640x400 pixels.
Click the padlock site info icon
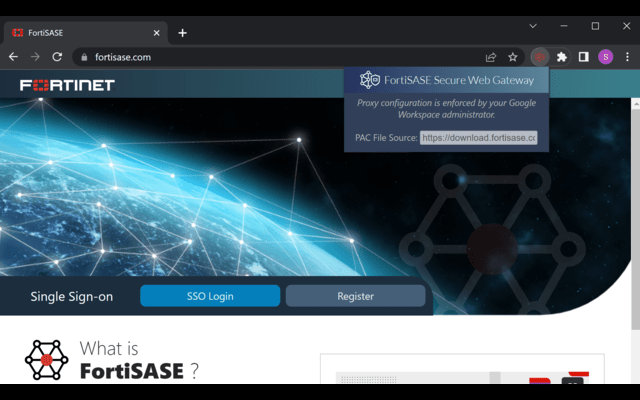click(x=84, y=57)
